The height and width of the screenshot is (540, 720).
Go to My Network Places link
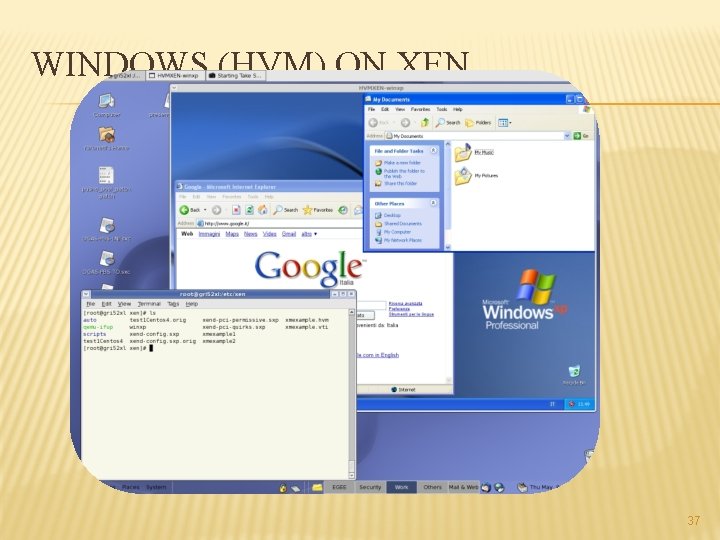coord(398,240)
